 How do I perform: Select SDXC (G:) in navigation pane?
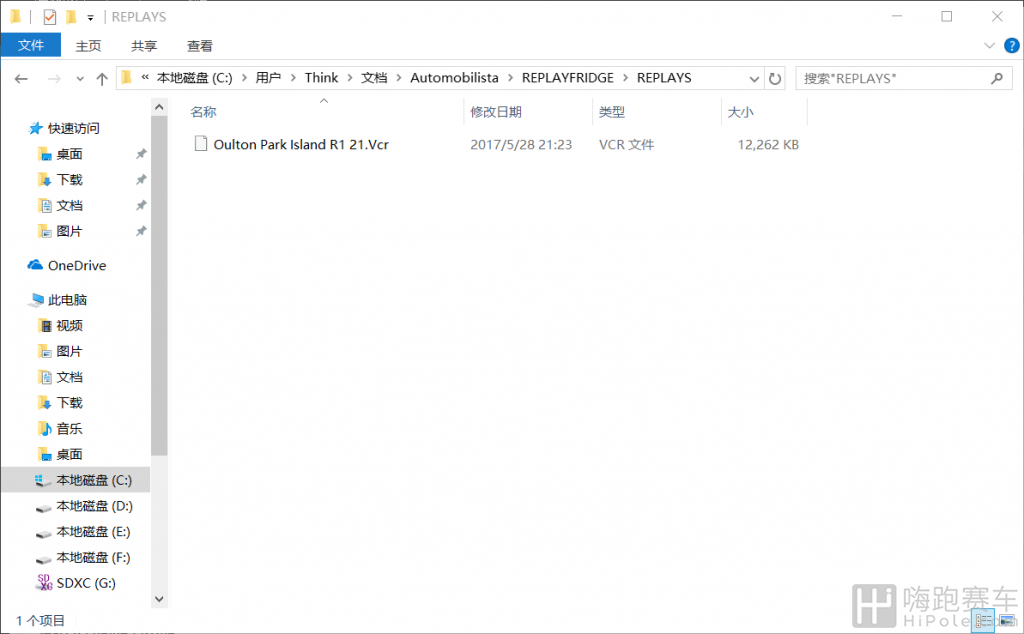coord(86,583)
